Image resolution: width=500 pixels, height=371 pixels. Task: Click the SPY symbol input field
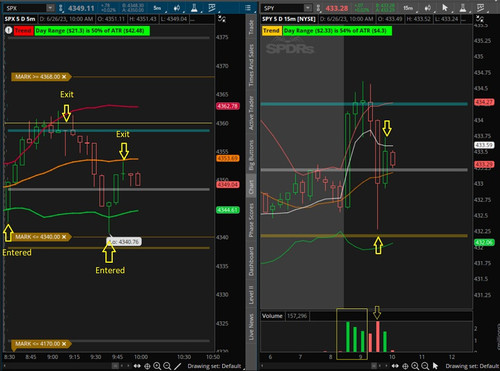point(283,8)
